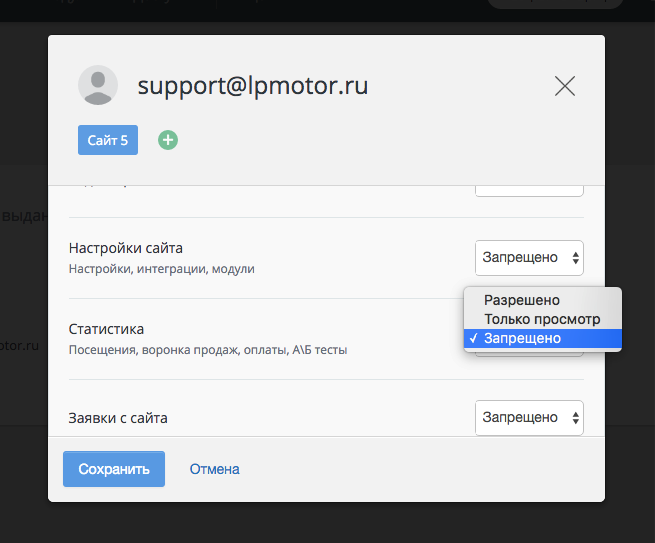Click the green plus add-site icon
This screenshot has height=543, width=655.
[168, 140]
